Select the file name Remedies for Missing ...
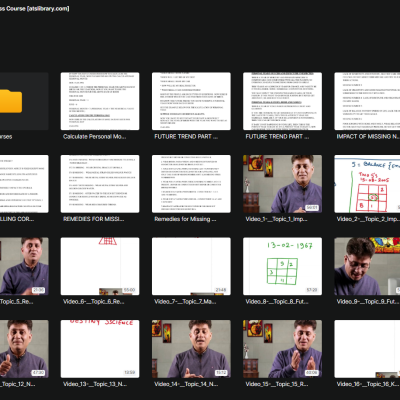Screen dimensions: 400x400 (x=185, y=219)
